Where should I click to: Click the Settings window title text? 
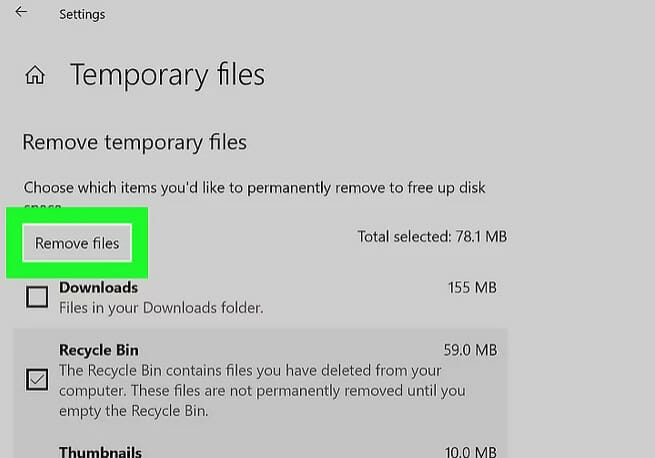[82, 15]
